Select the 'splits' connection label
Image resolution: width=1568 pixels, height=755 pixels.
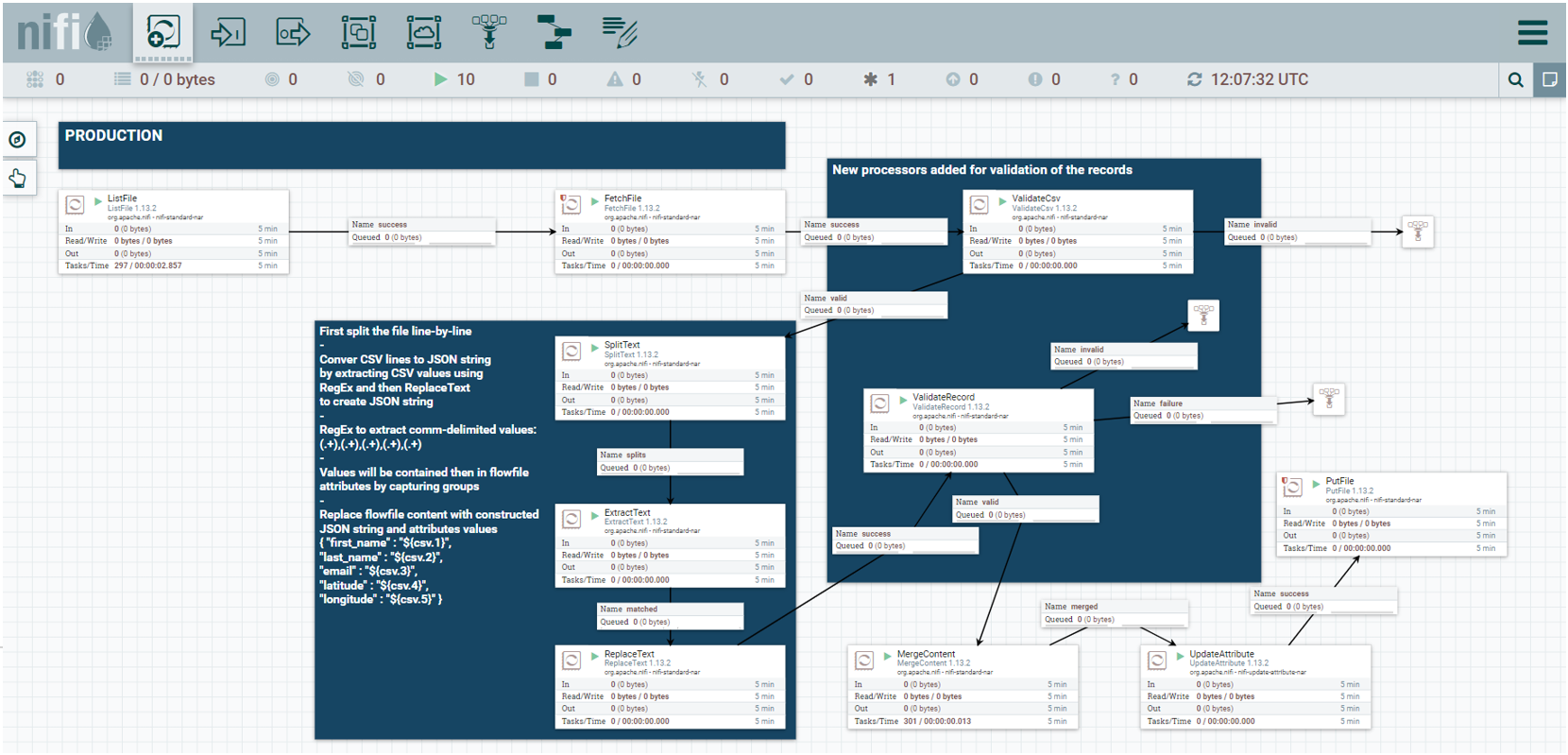tap(671, 461)
